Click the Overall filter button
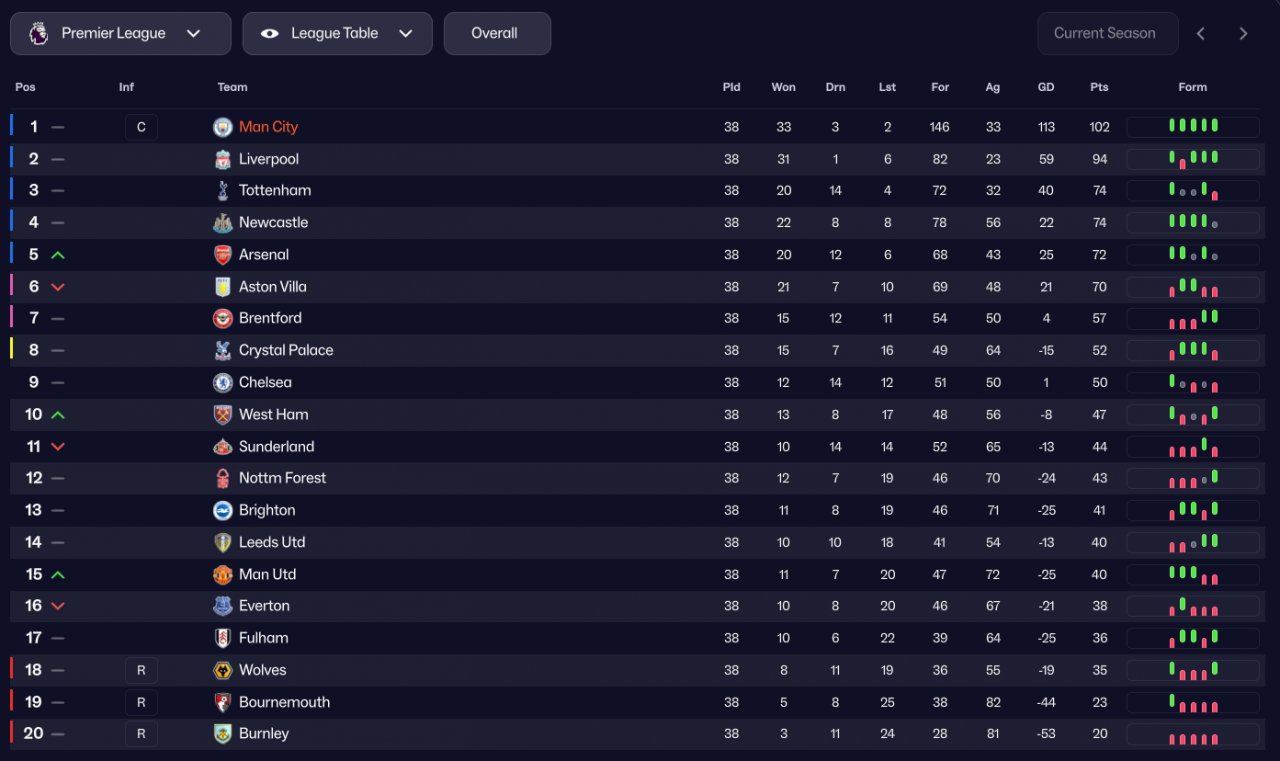This screenshot has width=1280, height=761. [496, 33]
